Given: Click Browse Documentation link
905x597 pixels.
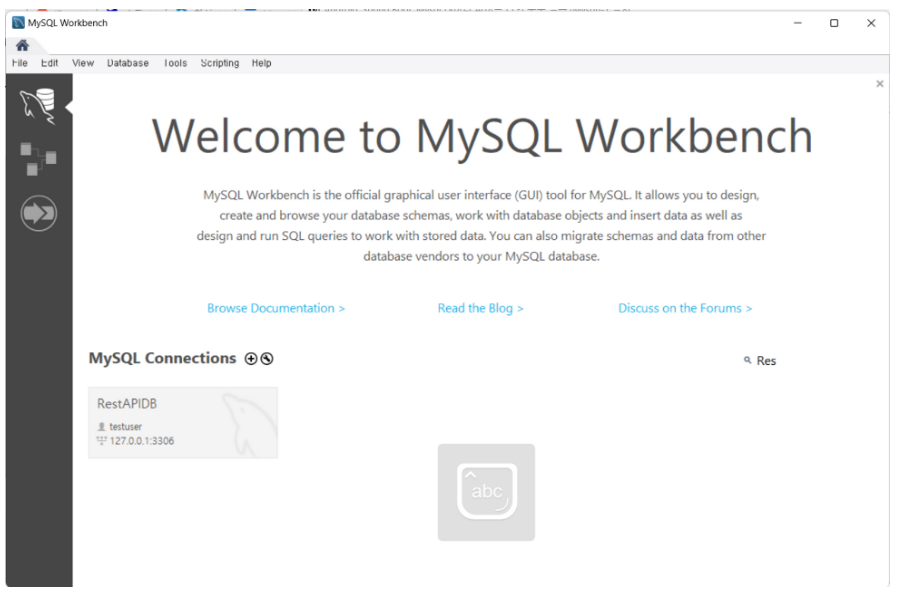Looking at the screenshot, I should pos(276,308).
